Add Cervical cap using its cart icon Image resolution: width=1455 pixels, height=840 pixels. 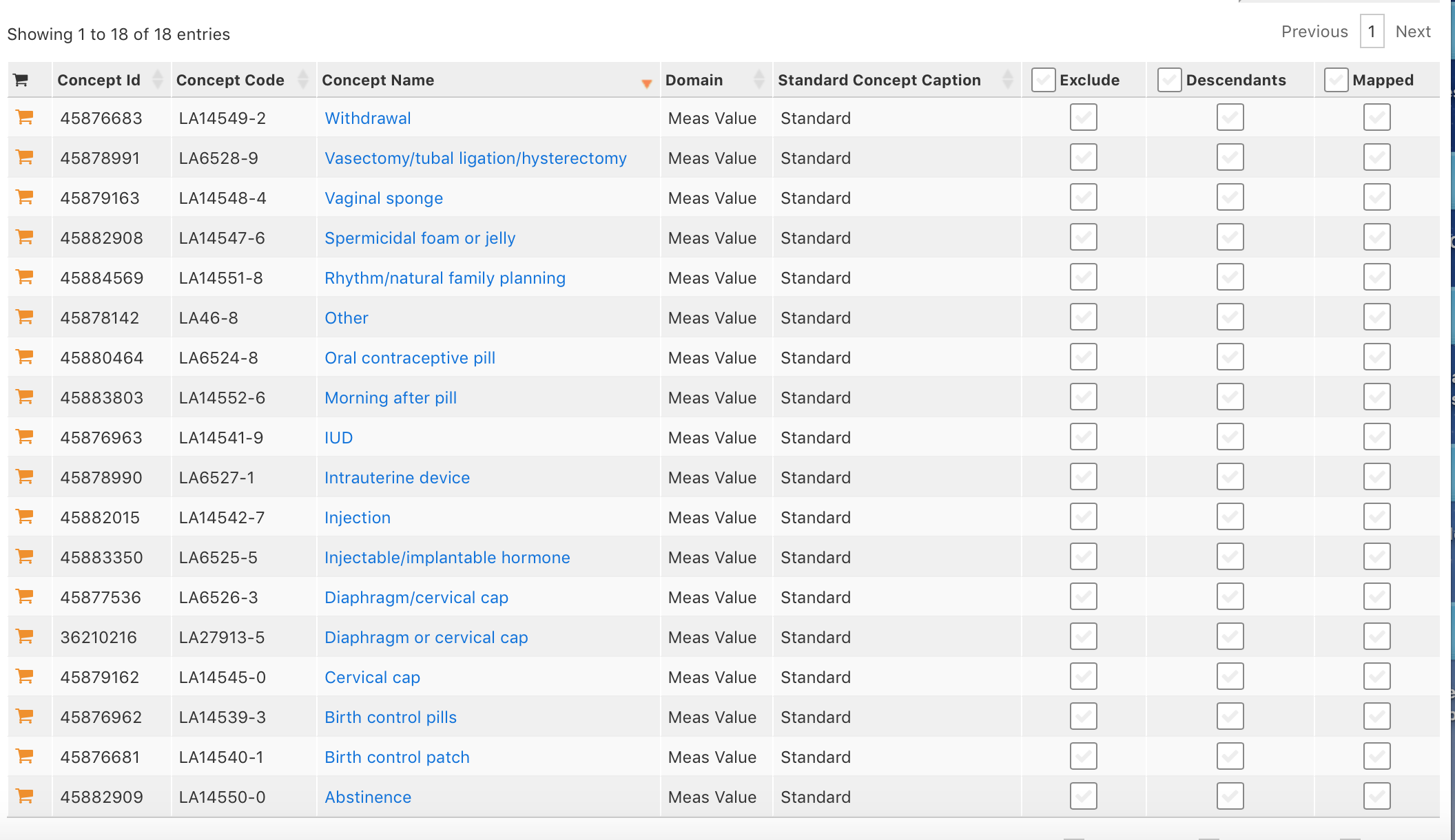(x=25, y=677)
